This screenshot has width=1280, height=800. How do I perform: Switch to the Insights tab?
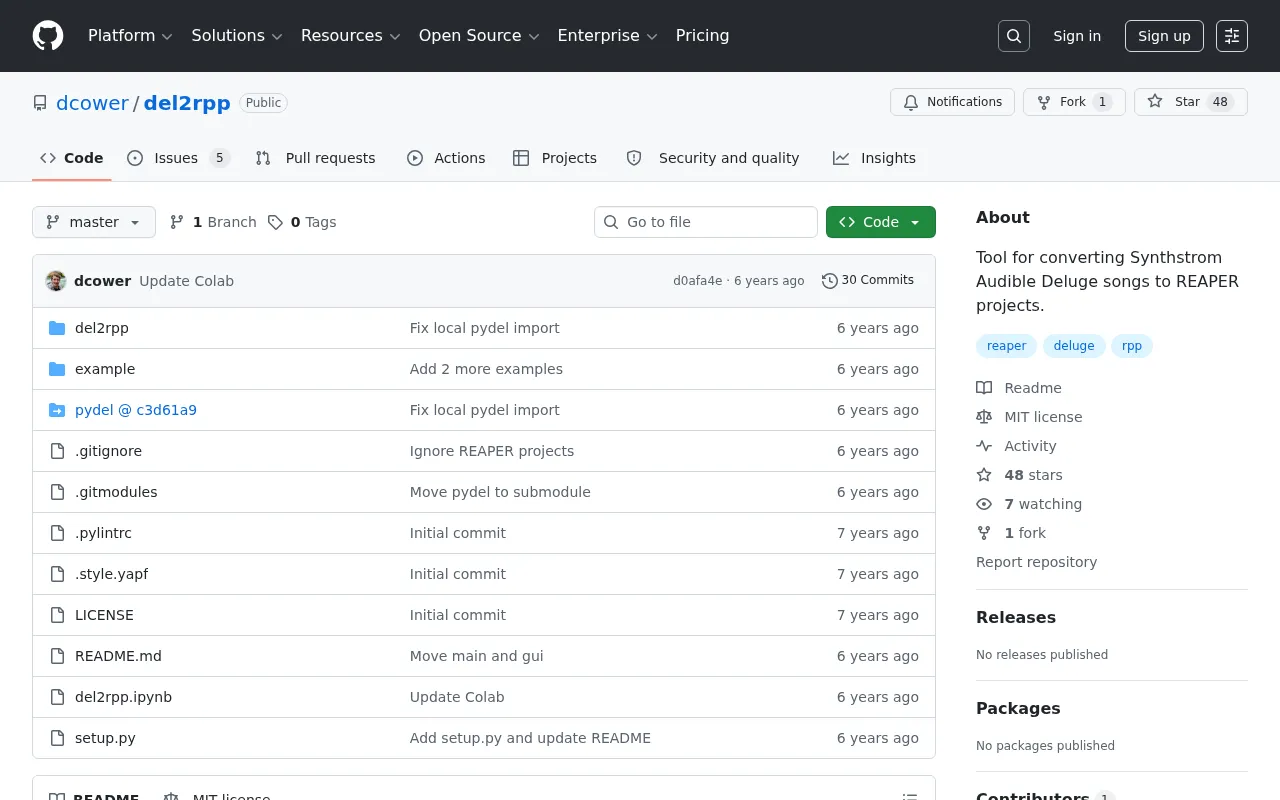(874, 158)
